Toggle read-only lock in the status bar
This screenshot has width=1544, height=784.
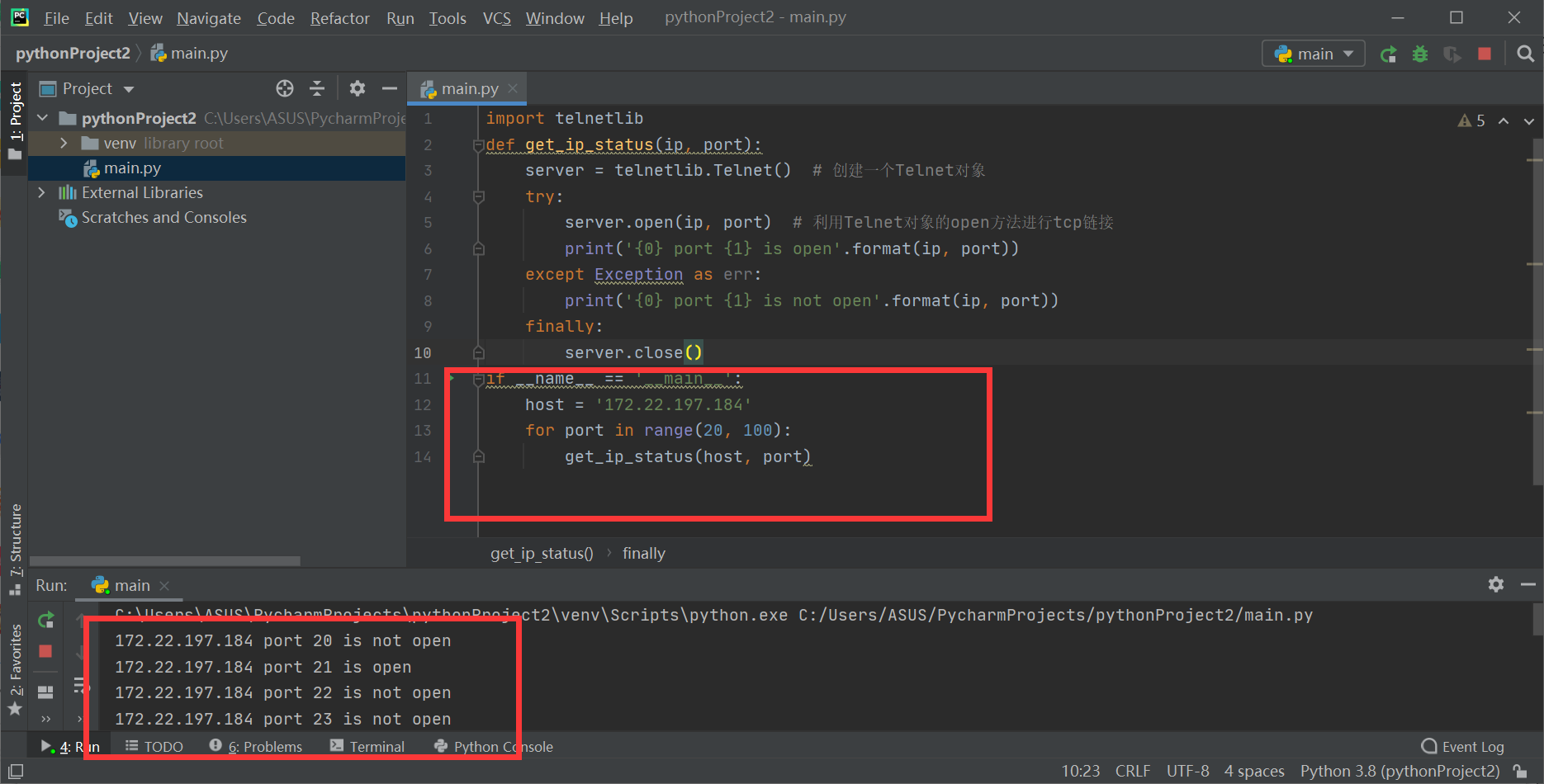(x=1520, y=771)
